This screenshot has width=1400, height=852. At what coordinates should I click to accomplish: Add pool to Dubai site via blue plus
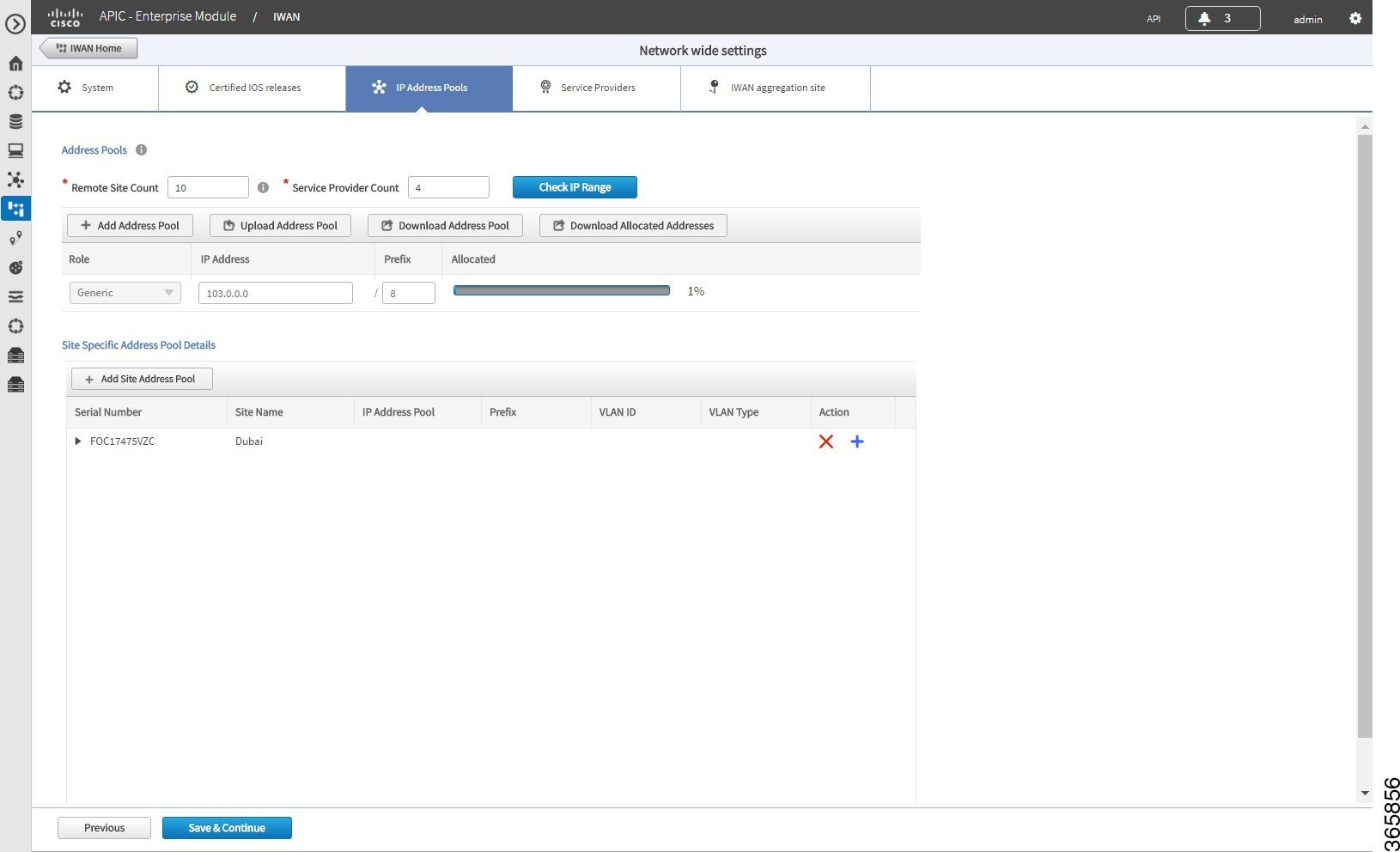[x=857, y=441]
